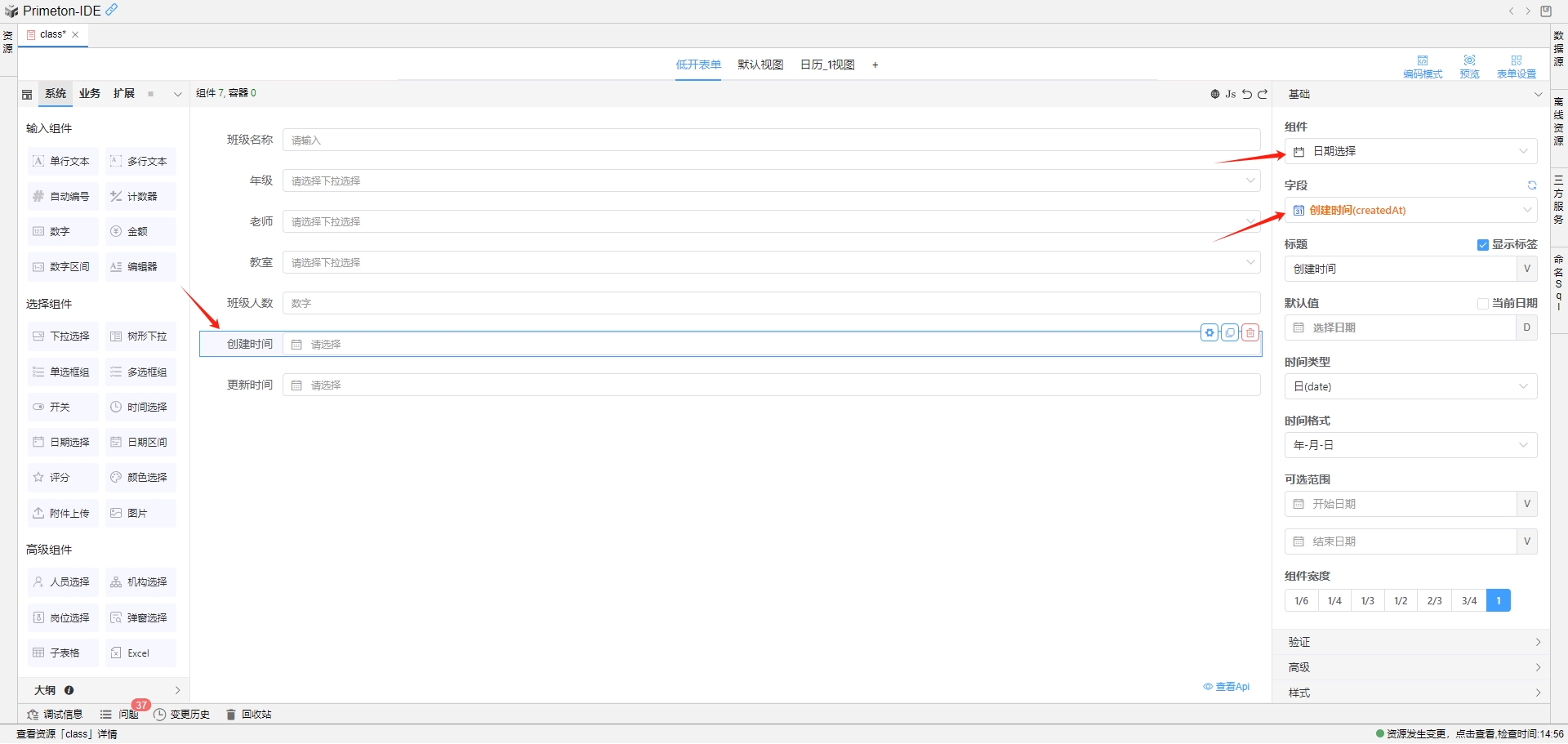1568x744 pixels.
Task: Enable the 当前日期 checkbox for default value
Action: pos(1483,303)
